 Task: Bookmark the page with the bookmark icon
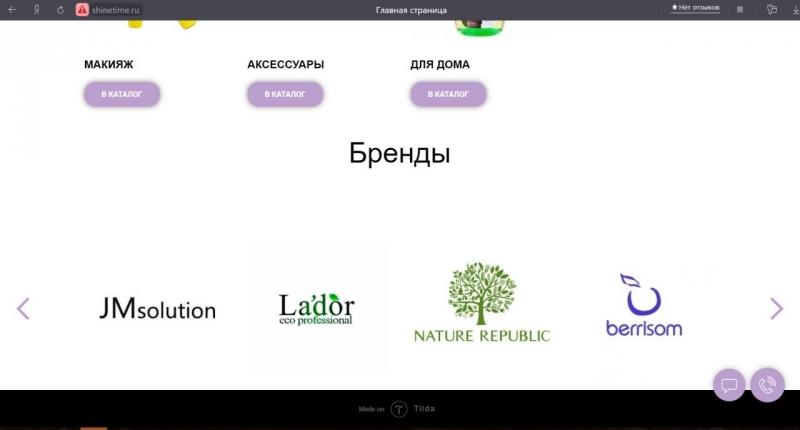click(x=740, y=10)
